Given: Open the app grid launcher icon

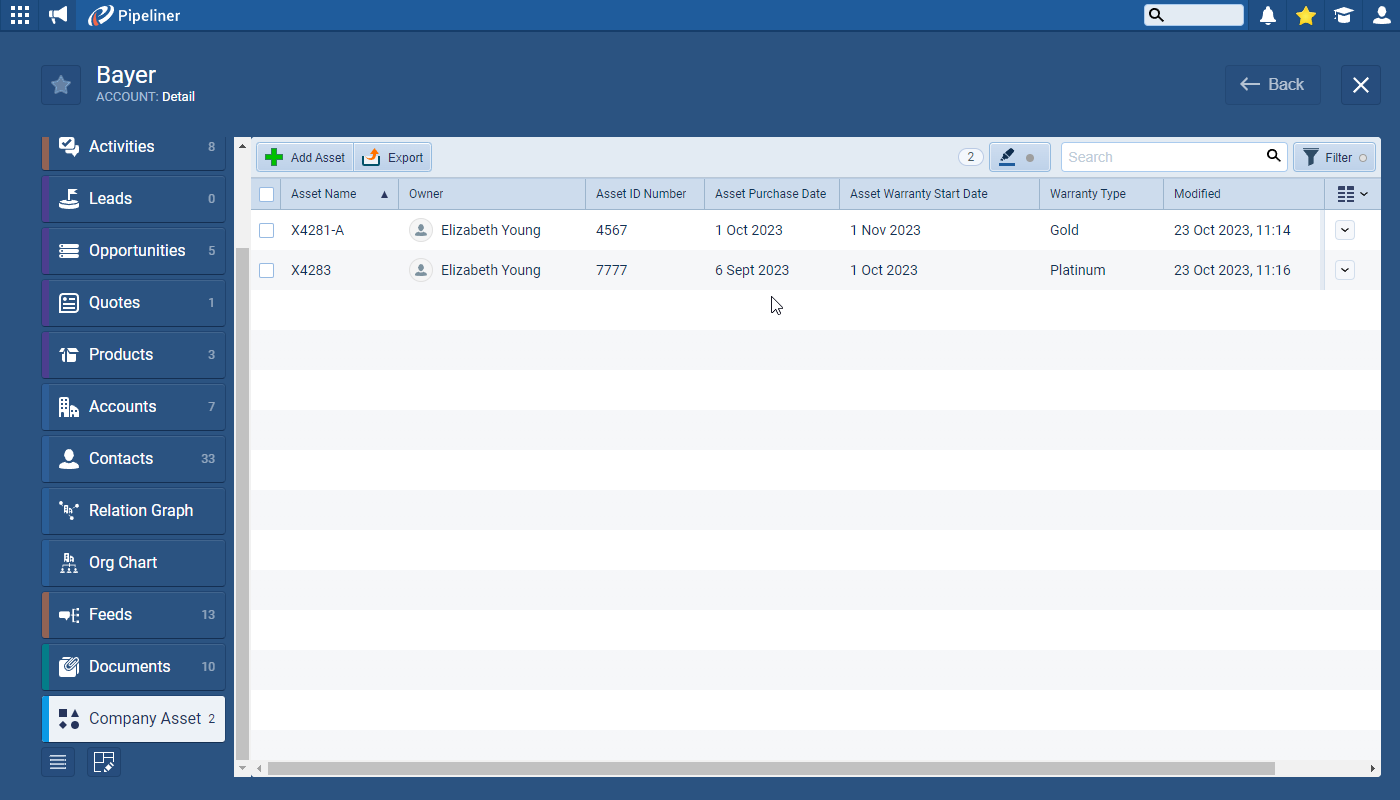Looking at the screenshot, I should (19, 15).
